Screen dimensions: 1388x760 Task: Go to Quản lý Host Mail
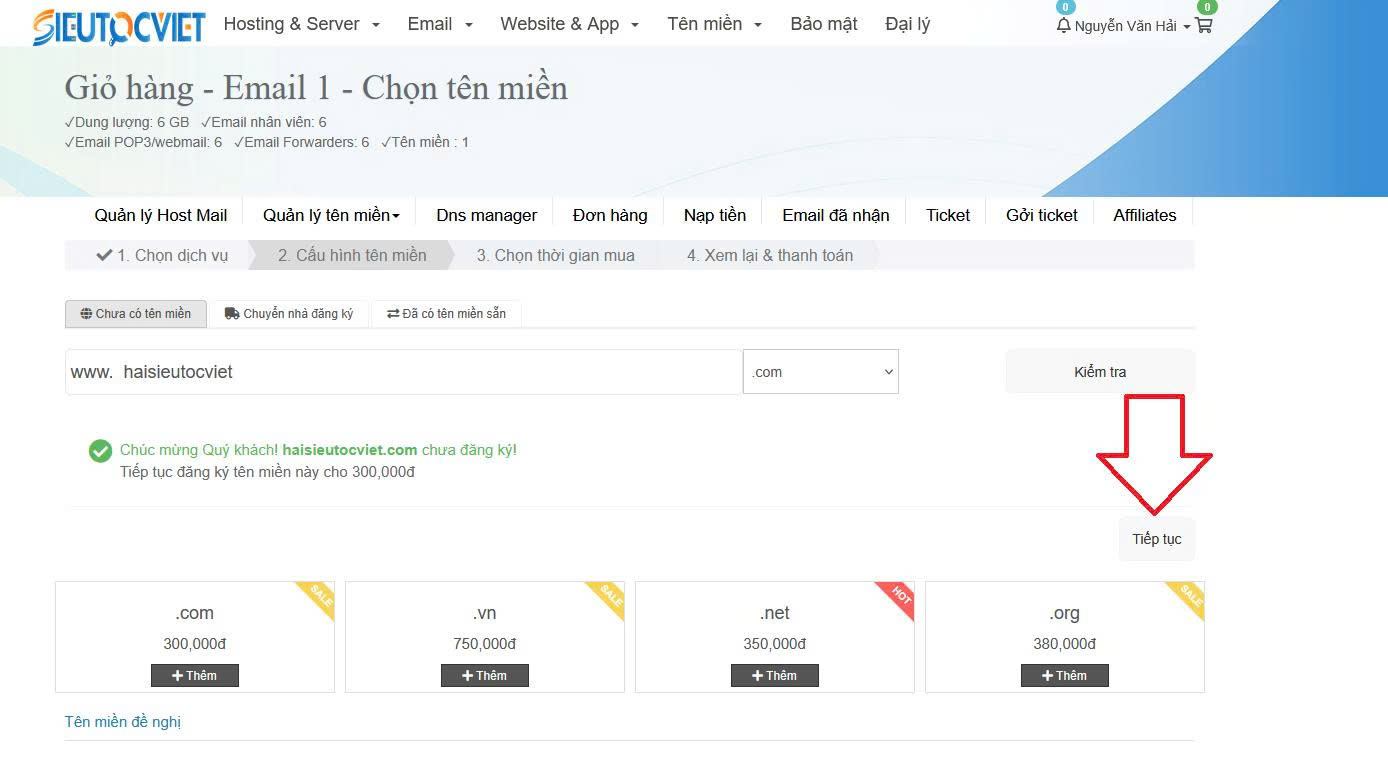click(x=161, y=215)
